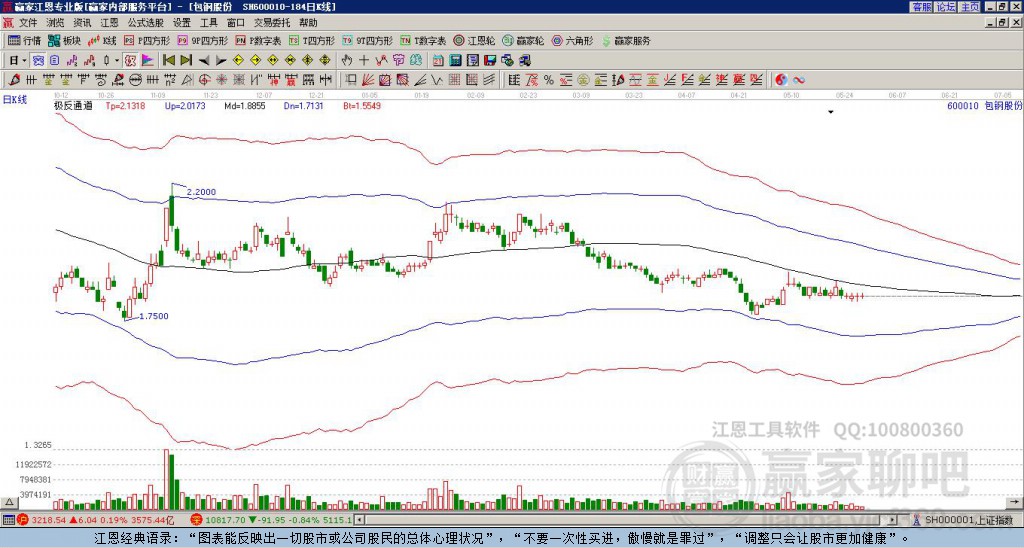1024x548 pixels.
Task: Open the P四方形 tool
Action: click(x=147, y=40)
